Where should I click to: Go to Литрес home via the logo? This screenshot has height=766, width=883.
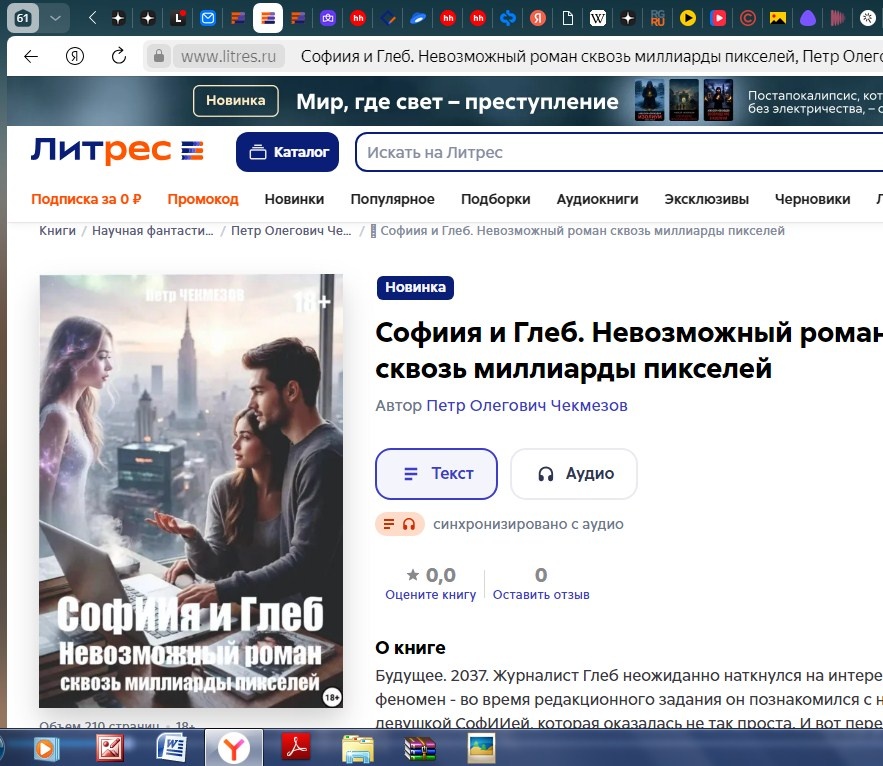[x=117, y=151]
